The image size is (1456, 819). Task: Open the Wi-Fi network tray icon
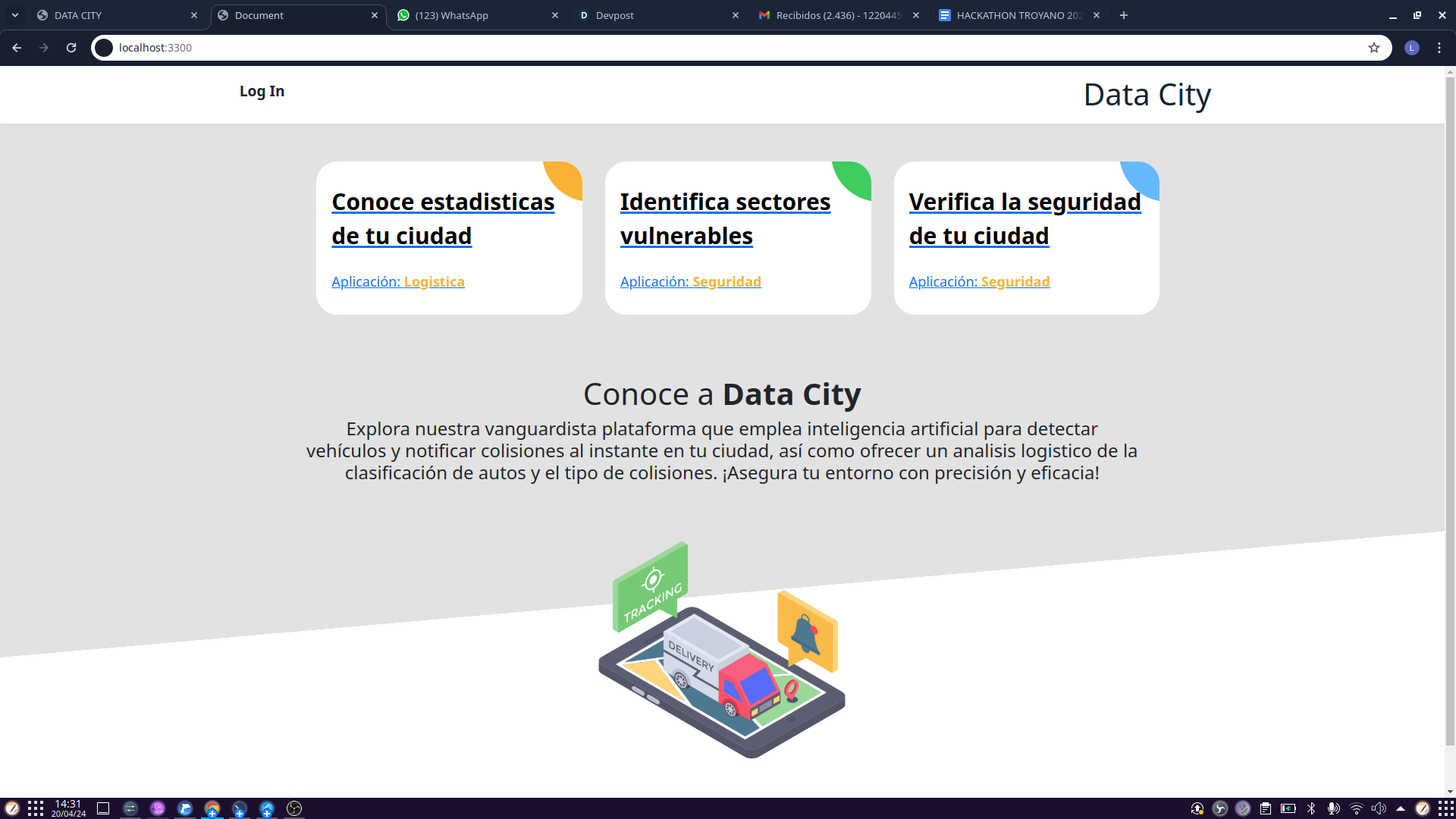1356,808
